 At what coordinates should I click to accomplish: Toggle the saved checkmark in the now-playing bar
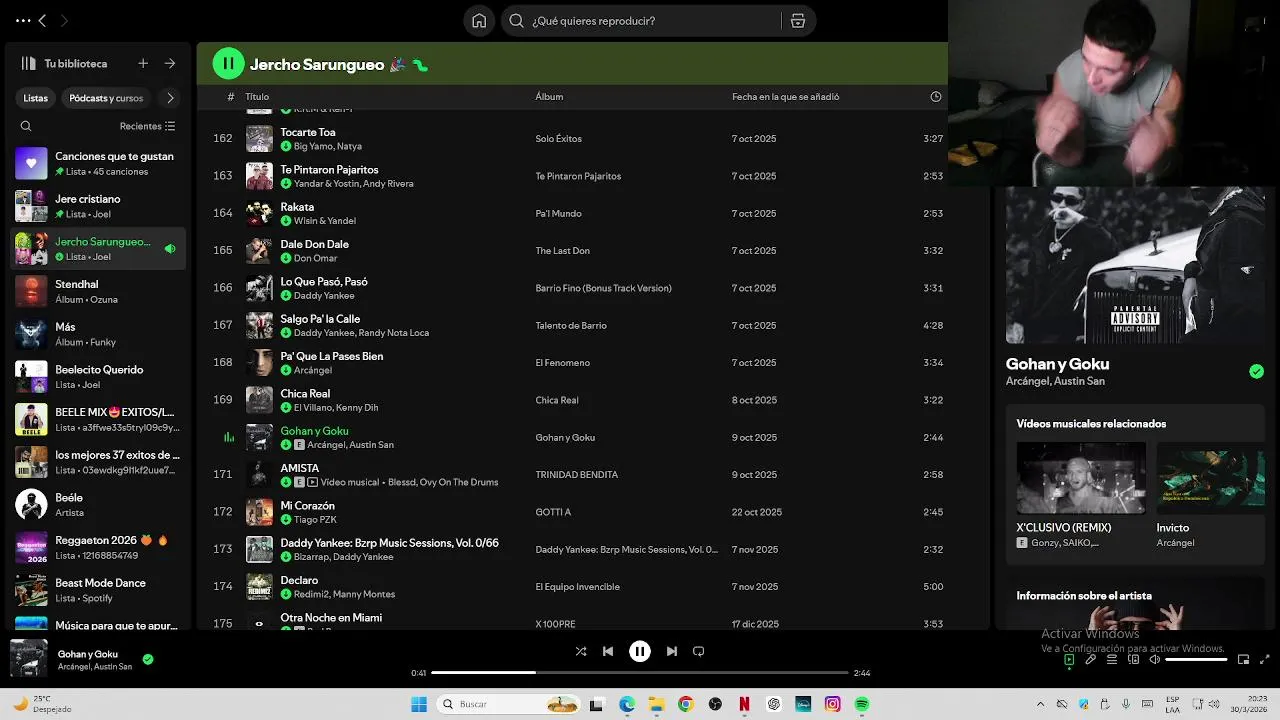pyautogui.click(x=148, y=659)
